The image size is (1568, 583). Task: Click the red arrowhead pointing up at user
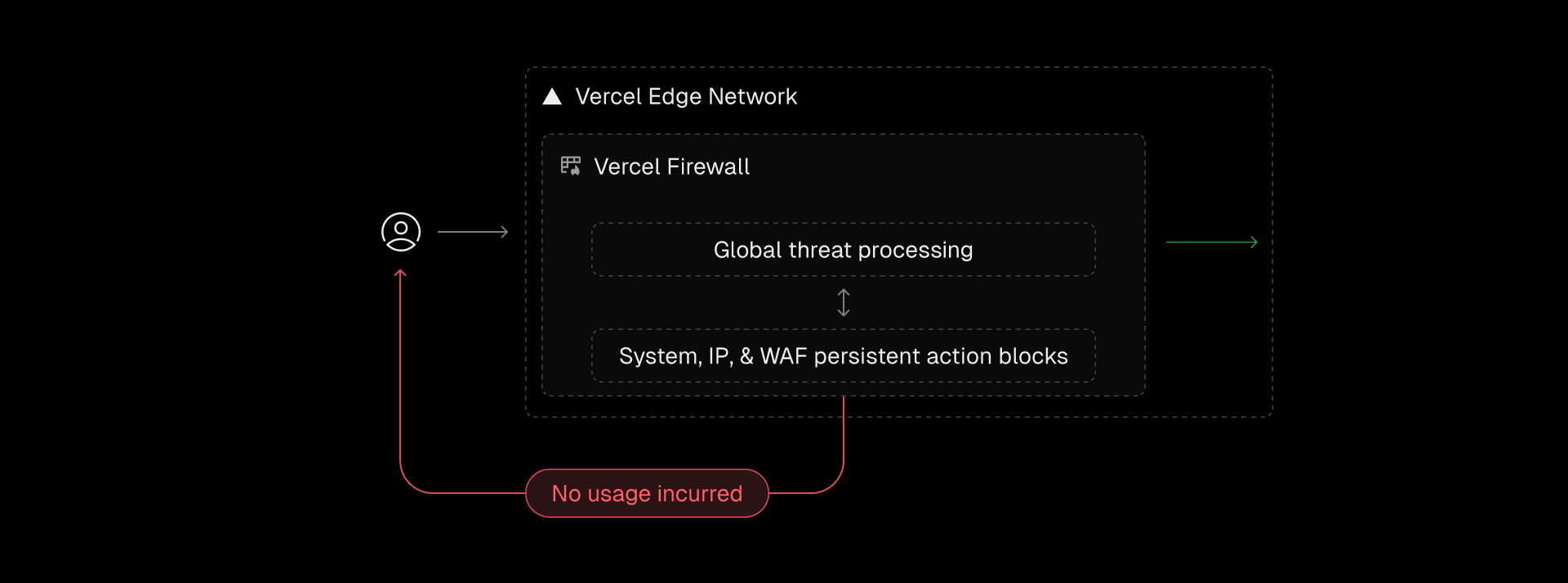(x=400, y=274)
